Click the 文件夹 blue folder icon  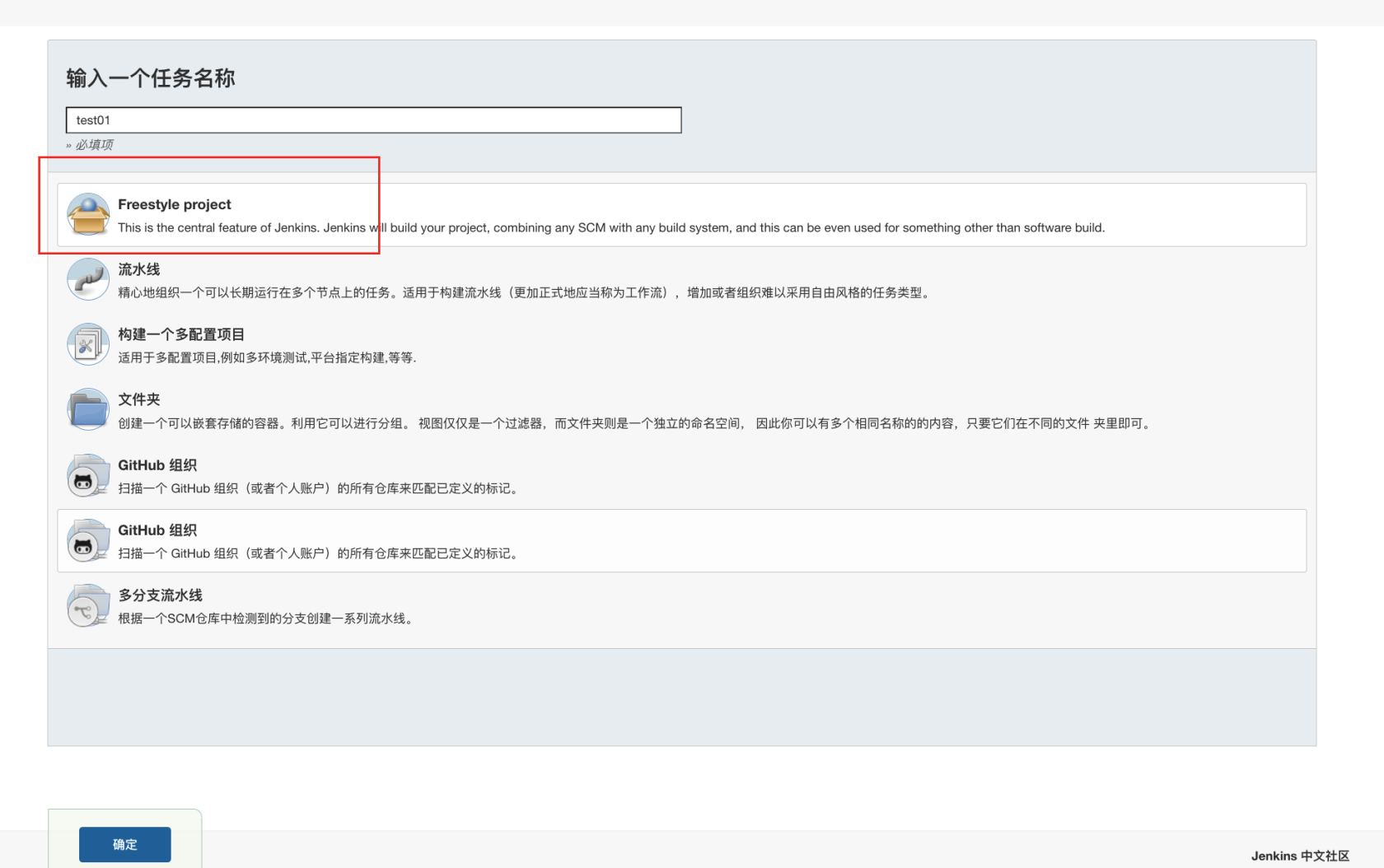tap(88, 409)
